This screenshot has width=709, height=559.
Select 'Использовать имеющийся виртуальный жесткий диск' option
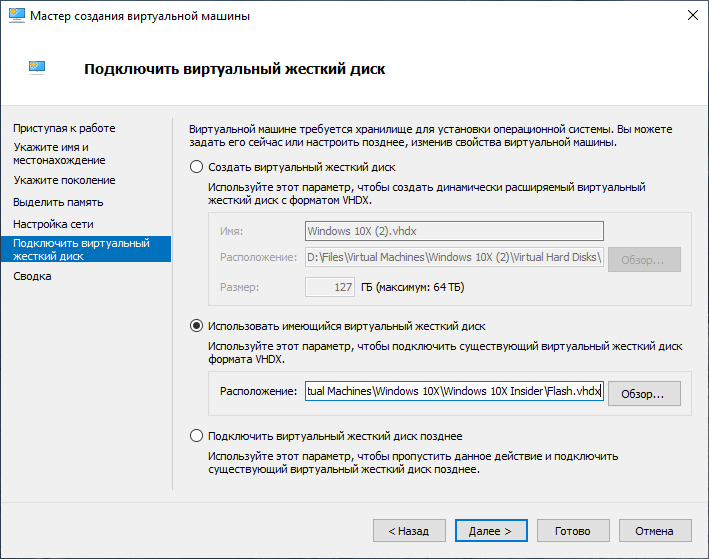coord(196,326)
